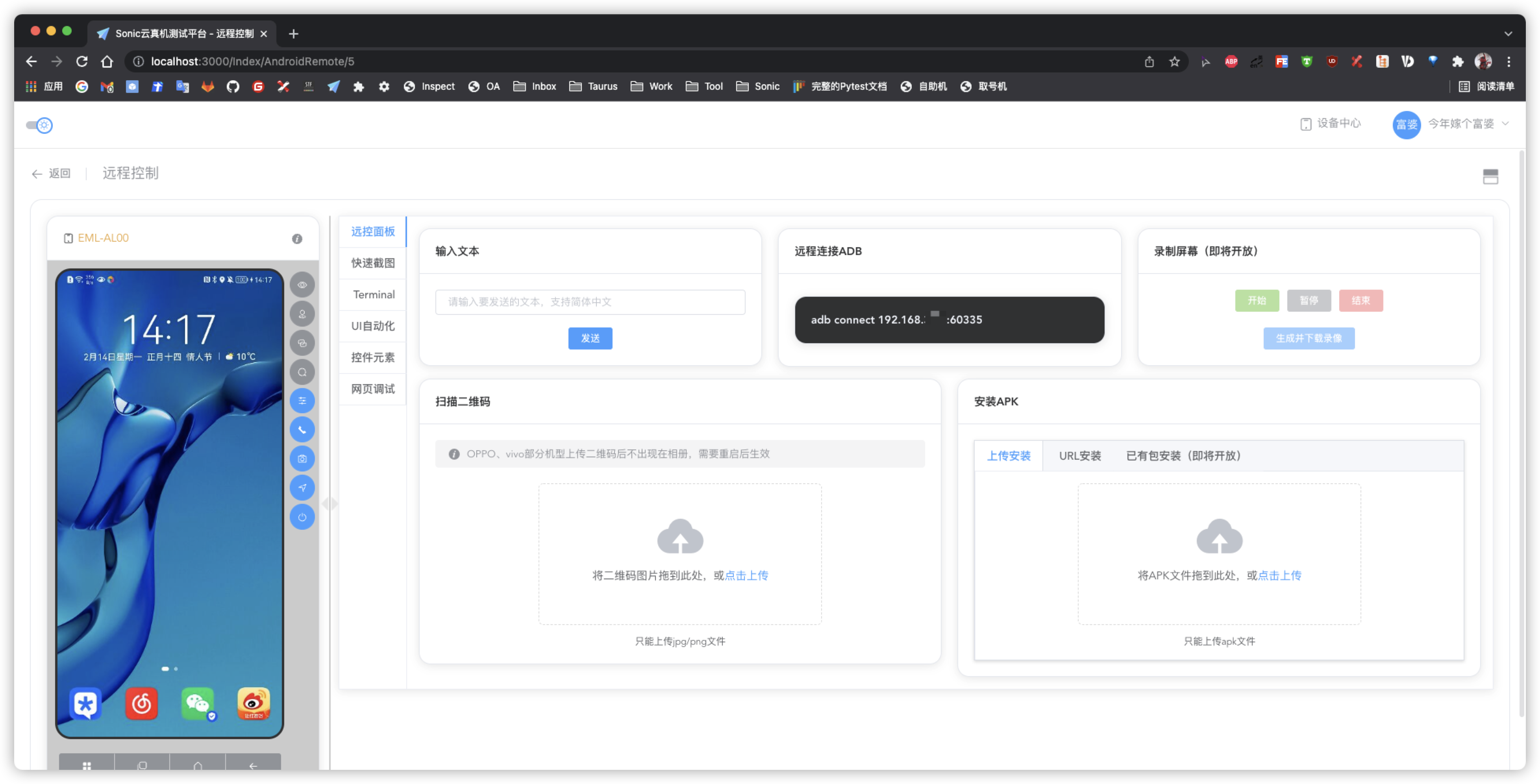Select the URL安装 tab
1540x784 pixels.
point(1080,456)
